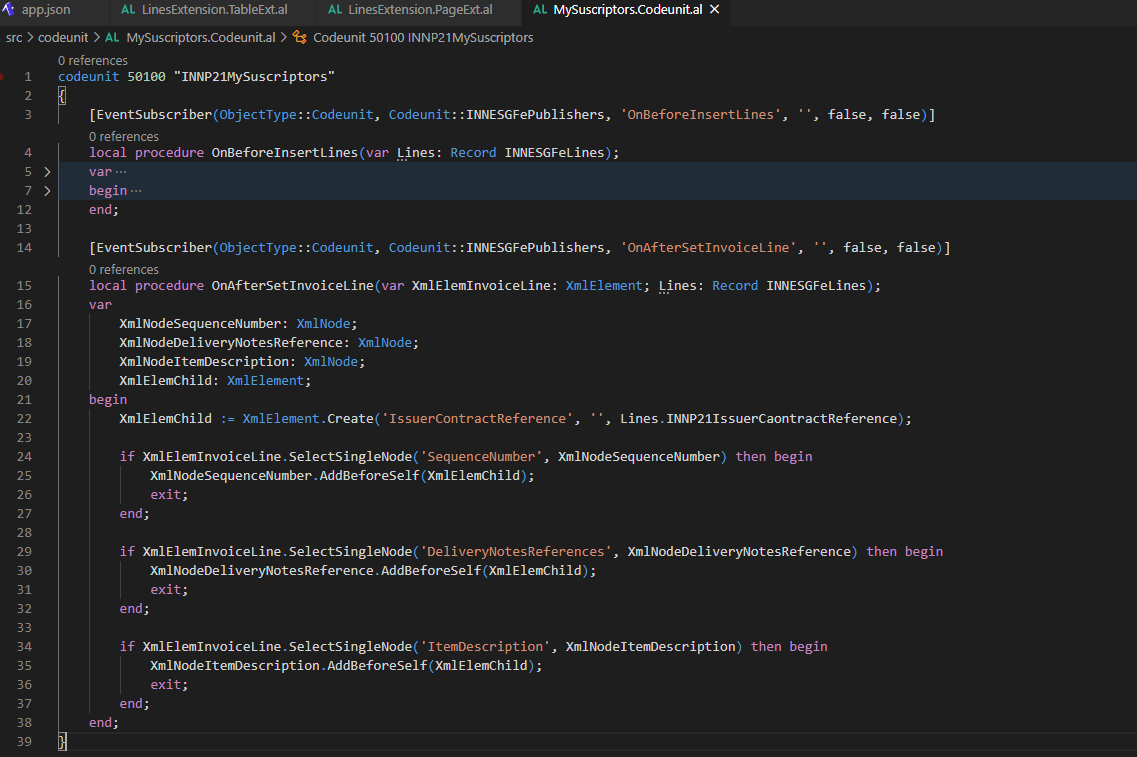Open the 0 references CodeLens above OnAfterSetInvoiceLine
The image size is (1137, 757).
(x=124, y=269)
